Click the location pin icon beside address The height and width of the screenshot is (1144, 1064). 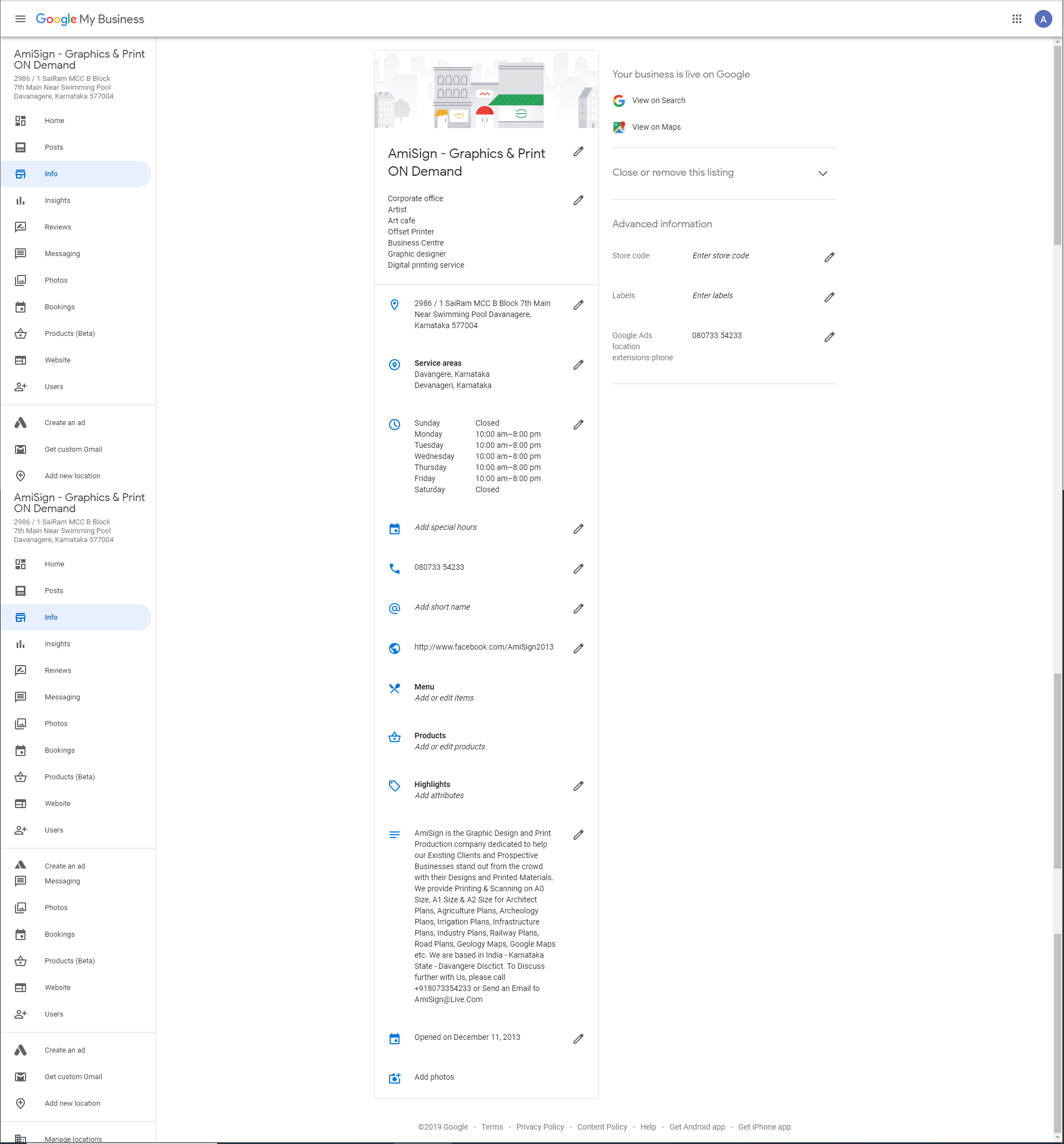395,305
